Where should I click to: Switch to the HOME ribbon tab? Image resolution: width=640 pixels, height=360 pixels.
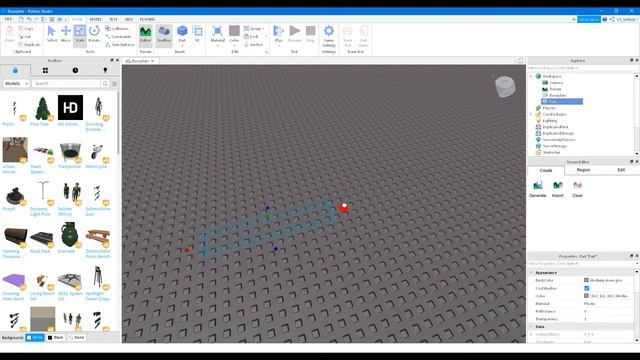click(77, 19)
